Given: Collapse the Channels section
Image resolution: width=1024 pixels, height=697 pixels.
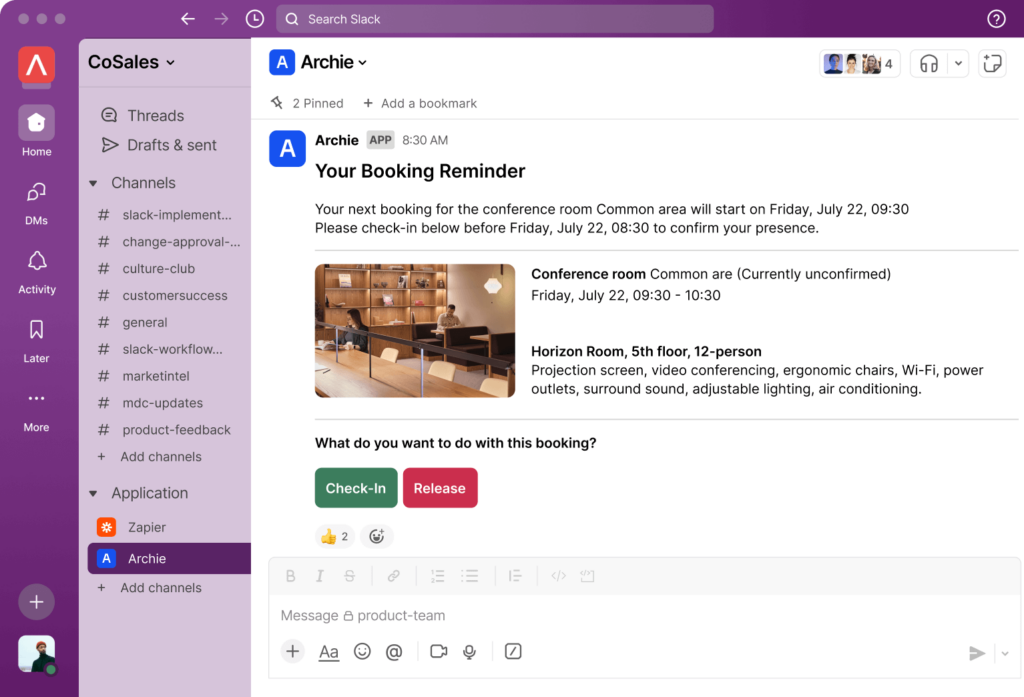Looking at the screenshot, I should click(x=118, y=183).
